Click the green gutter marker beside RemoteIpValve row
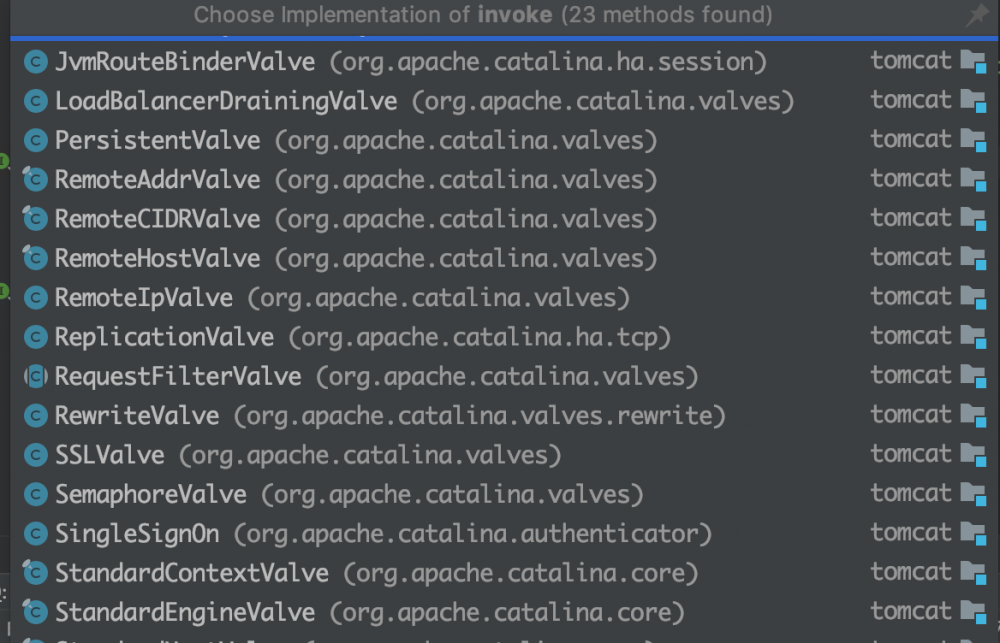The width and height of the screenshot is (1000, 643). coord(3,292)
